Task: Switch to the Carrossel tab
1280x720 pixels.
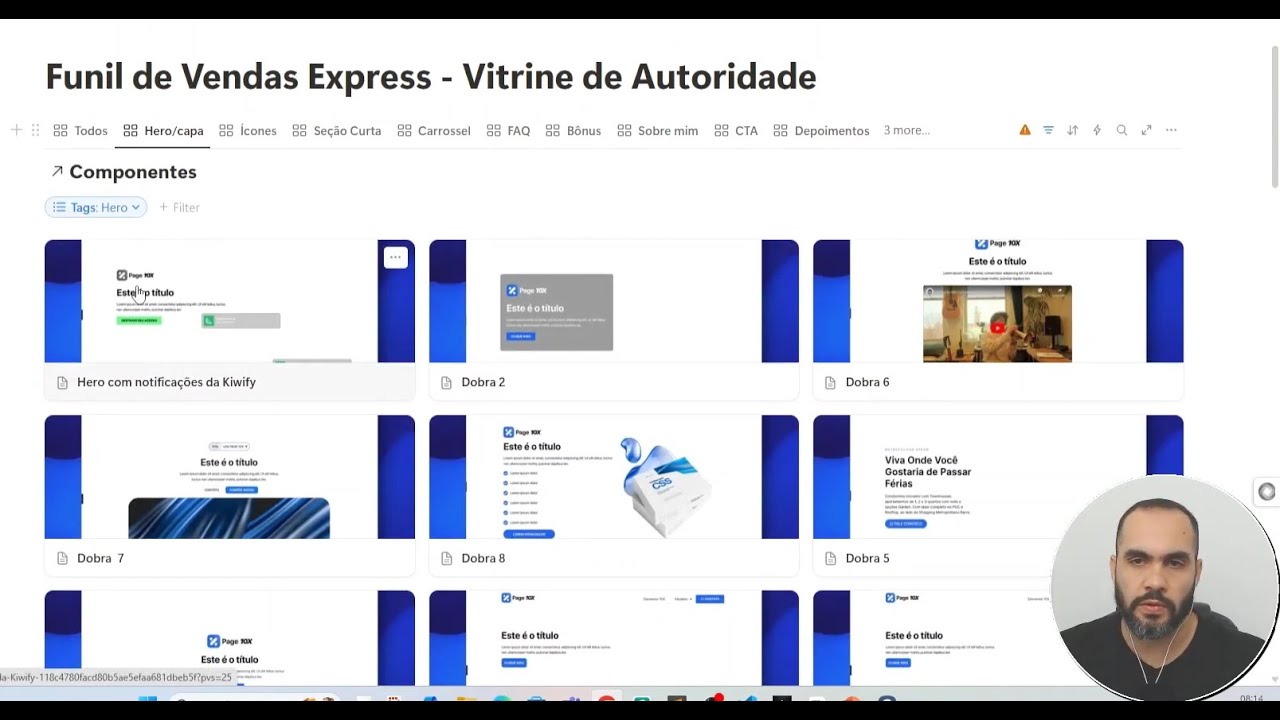Action: click(433, 131)
